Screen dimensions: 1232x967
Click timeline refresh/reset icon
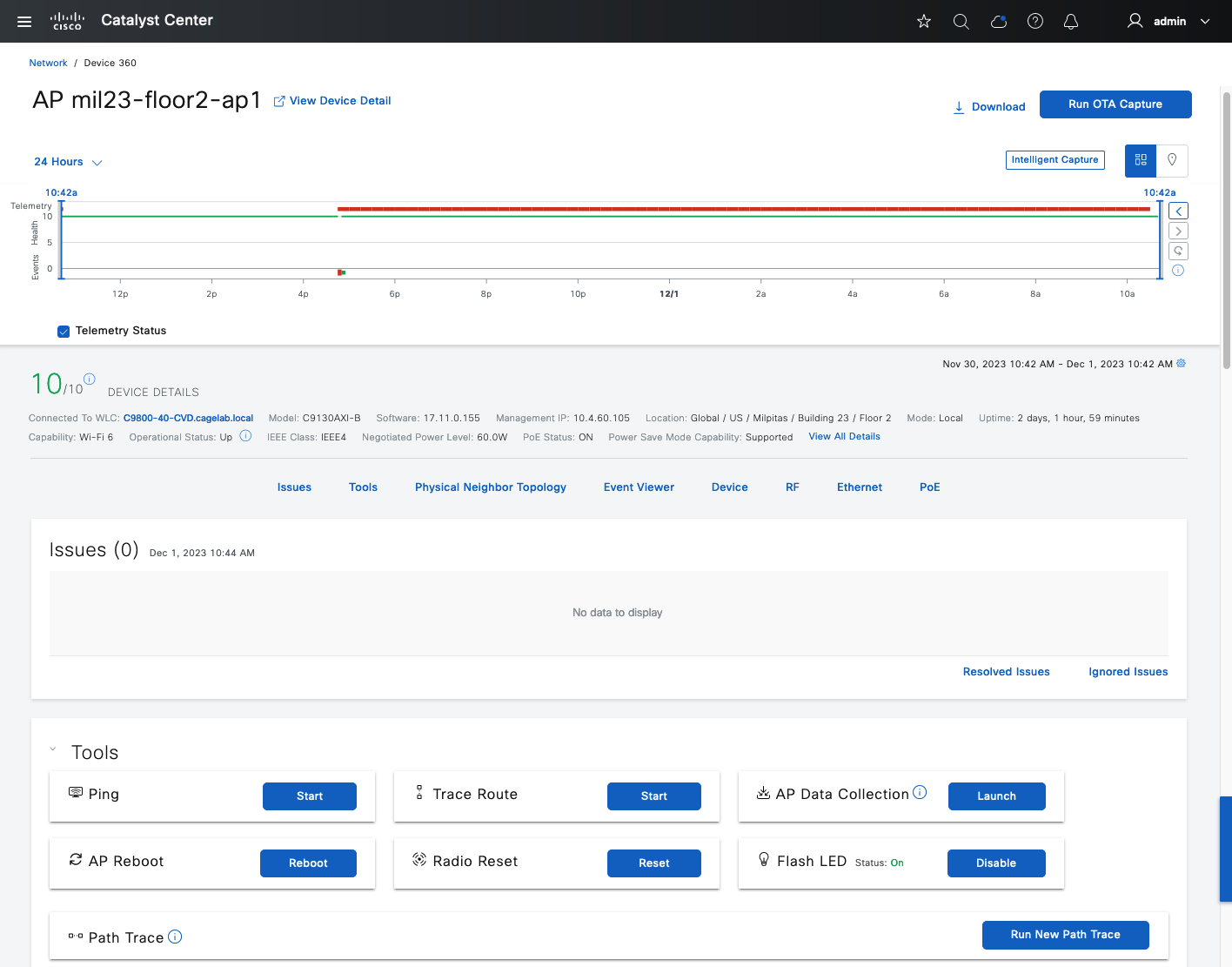coord(1178,251)
